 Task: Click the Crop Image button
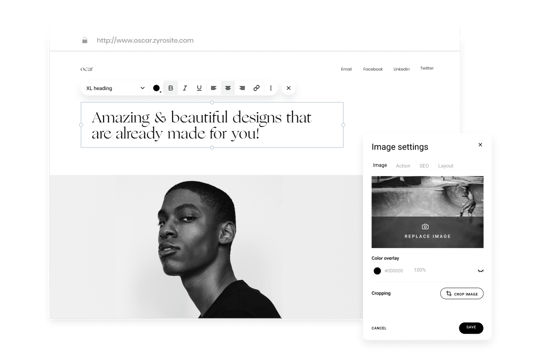[x=462, y=294]
